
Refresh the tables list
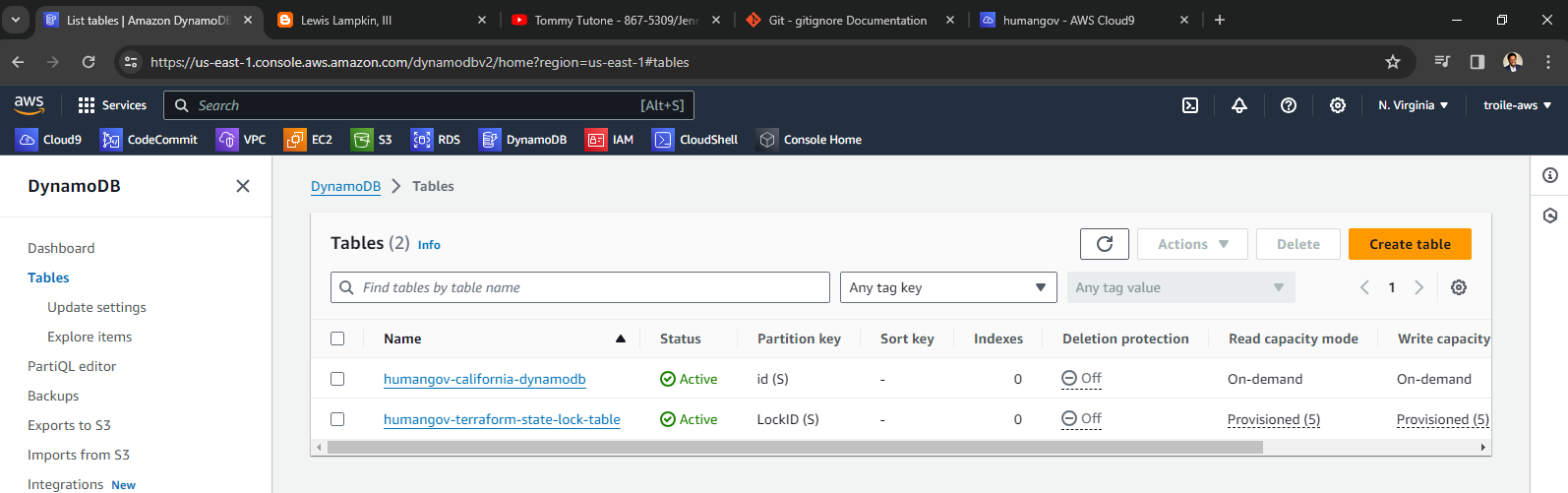pos(1105,244)
